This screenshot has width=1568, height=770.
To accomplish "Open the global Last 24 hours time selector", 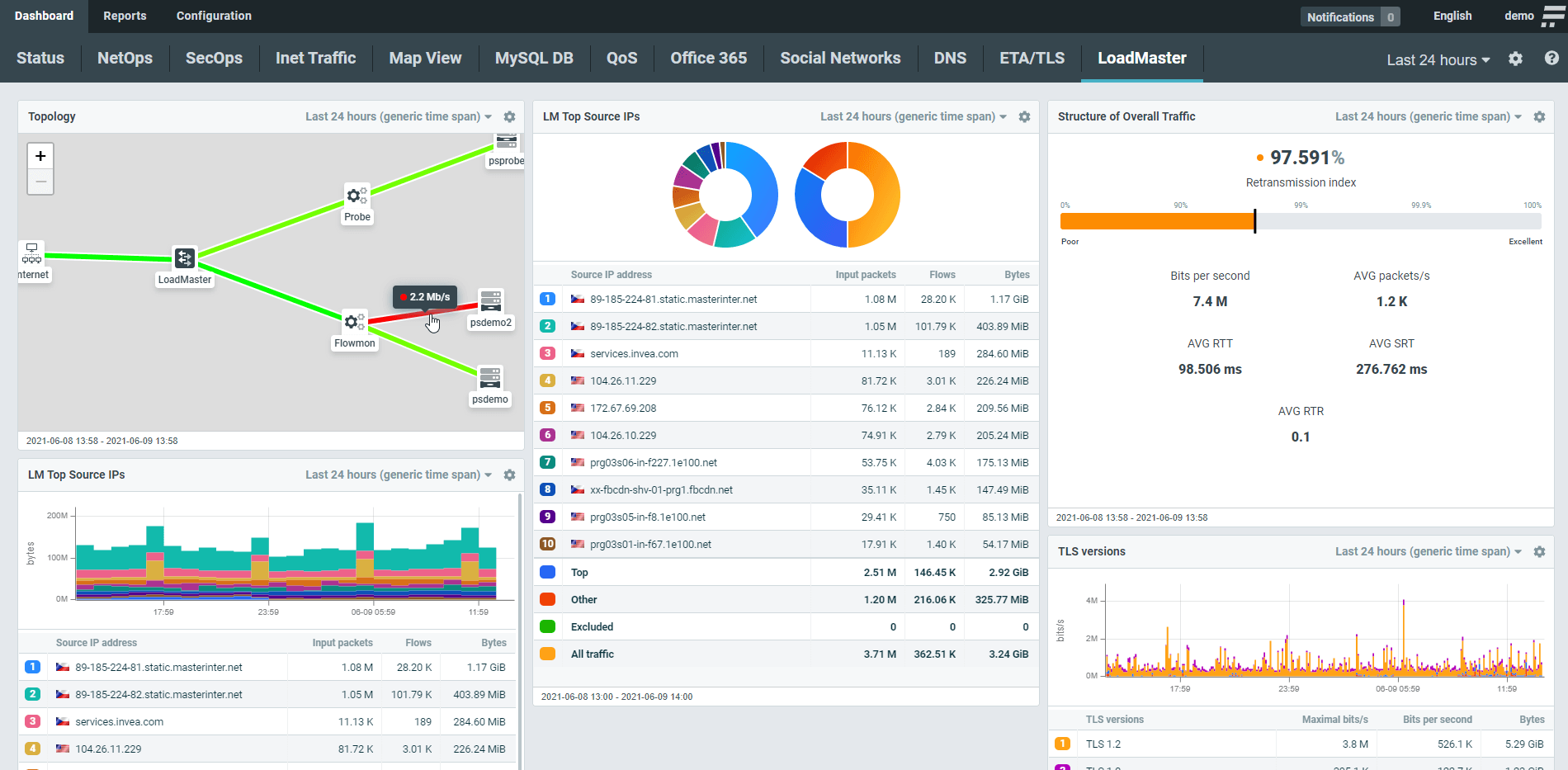I will click(x=1437, y=59).
